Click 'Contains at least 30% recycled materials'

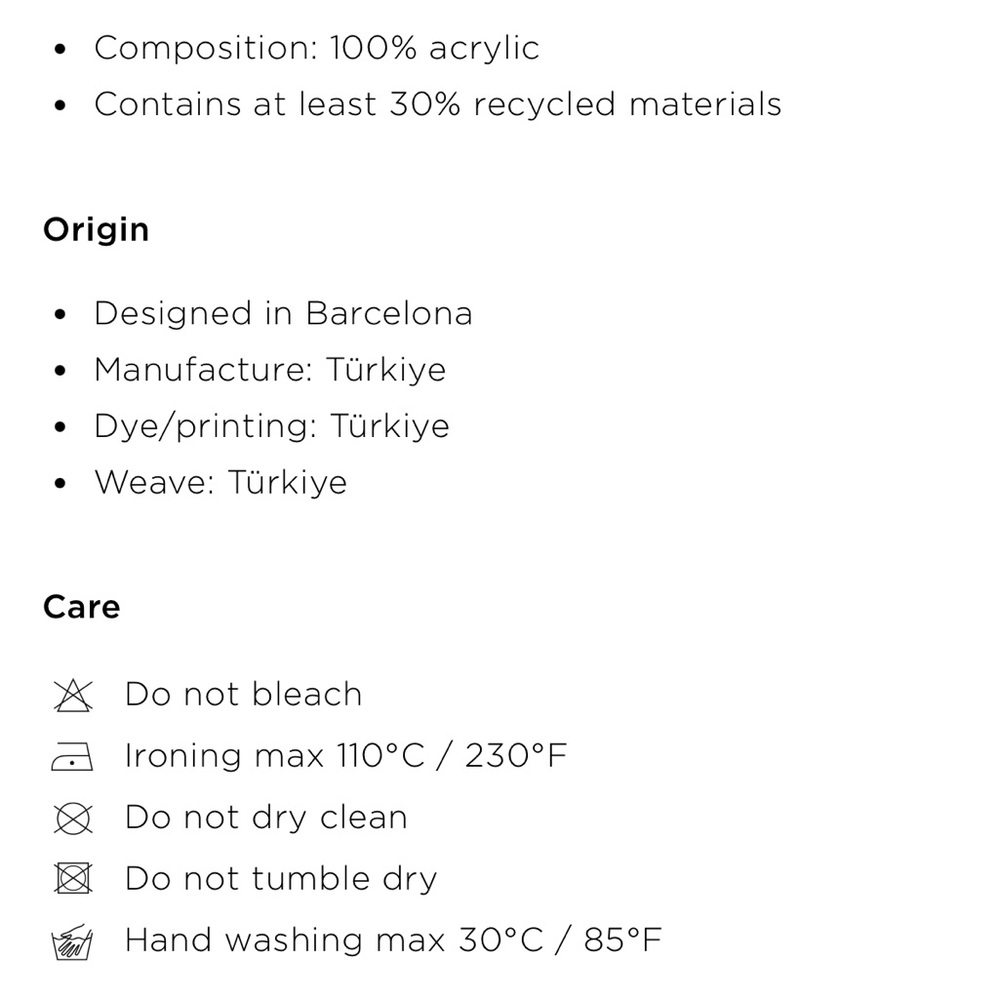(437, 104)
